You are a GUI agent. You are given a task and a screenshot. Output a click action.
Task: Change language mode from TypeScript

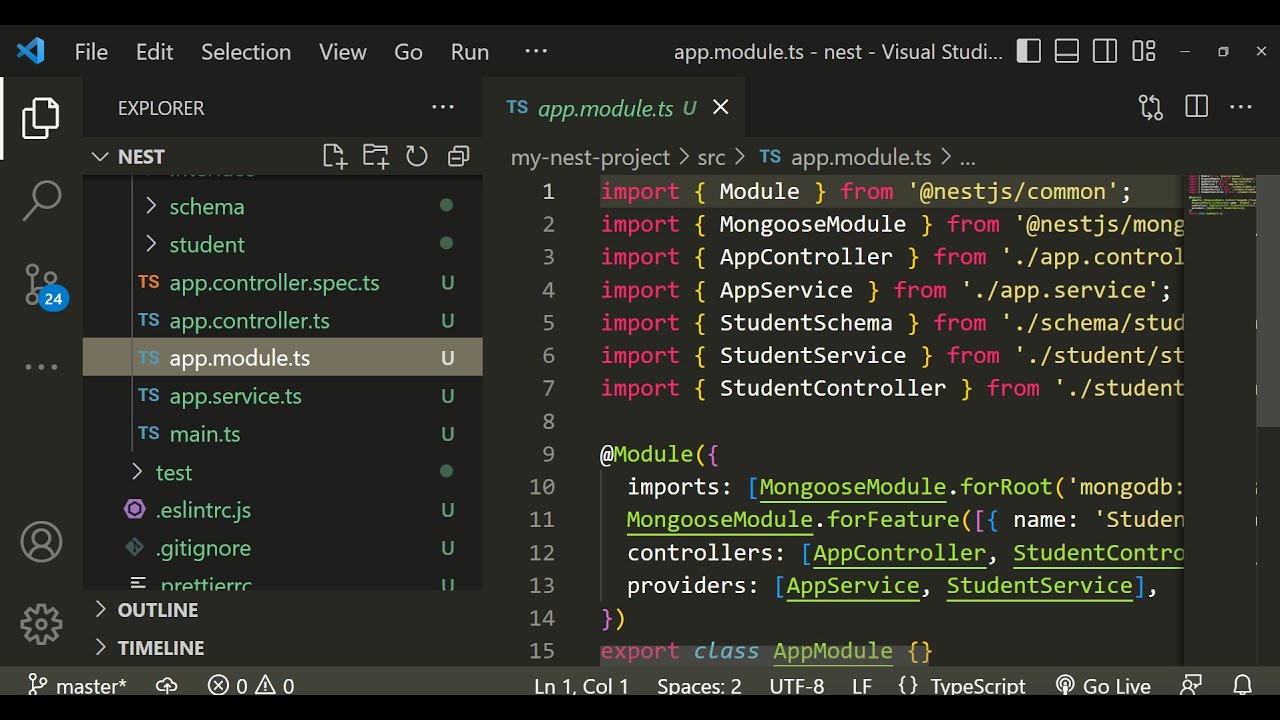coord(977,686)
